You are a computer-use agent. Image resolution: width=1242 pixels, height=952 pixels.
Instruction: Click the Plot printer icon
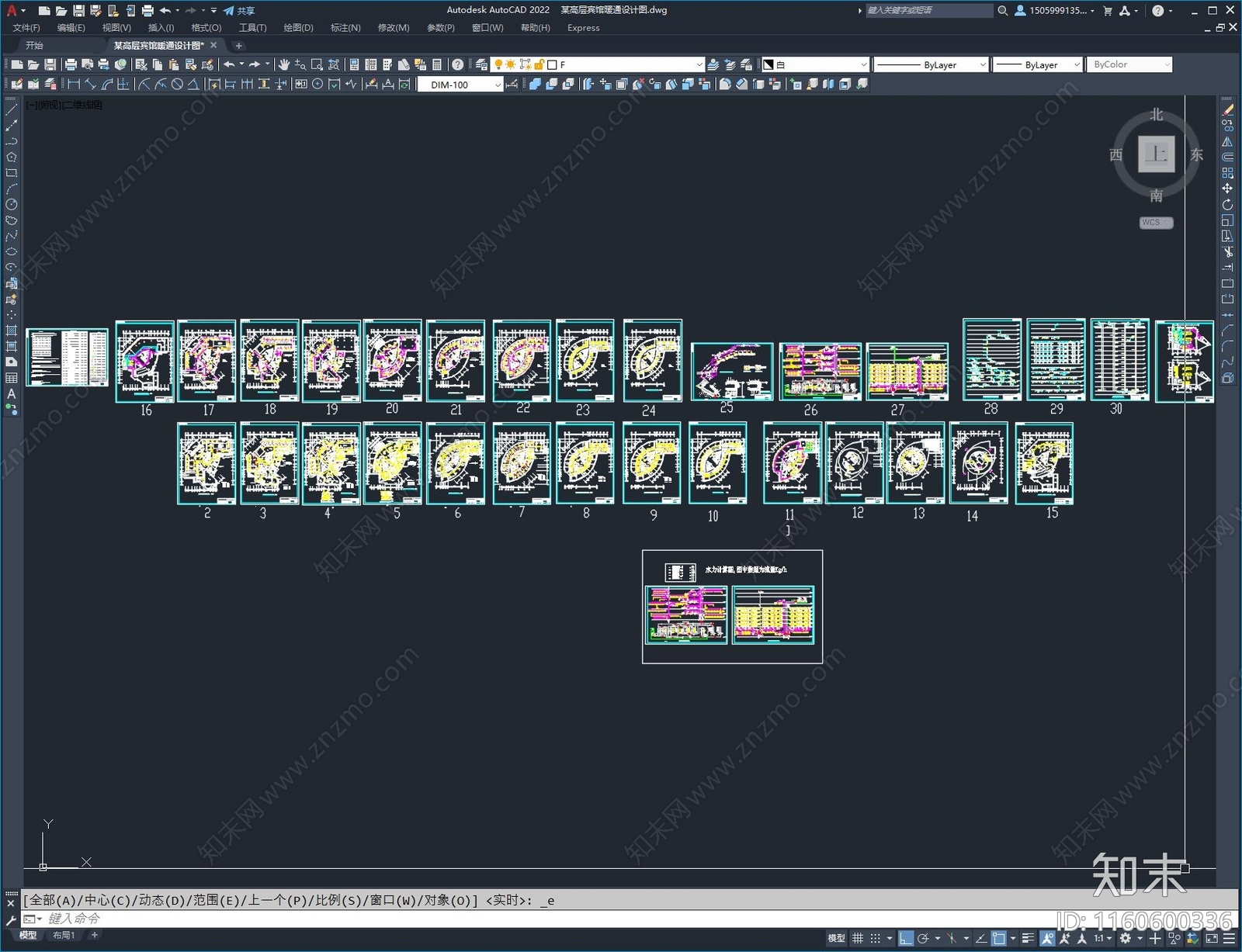coord(71,64)
